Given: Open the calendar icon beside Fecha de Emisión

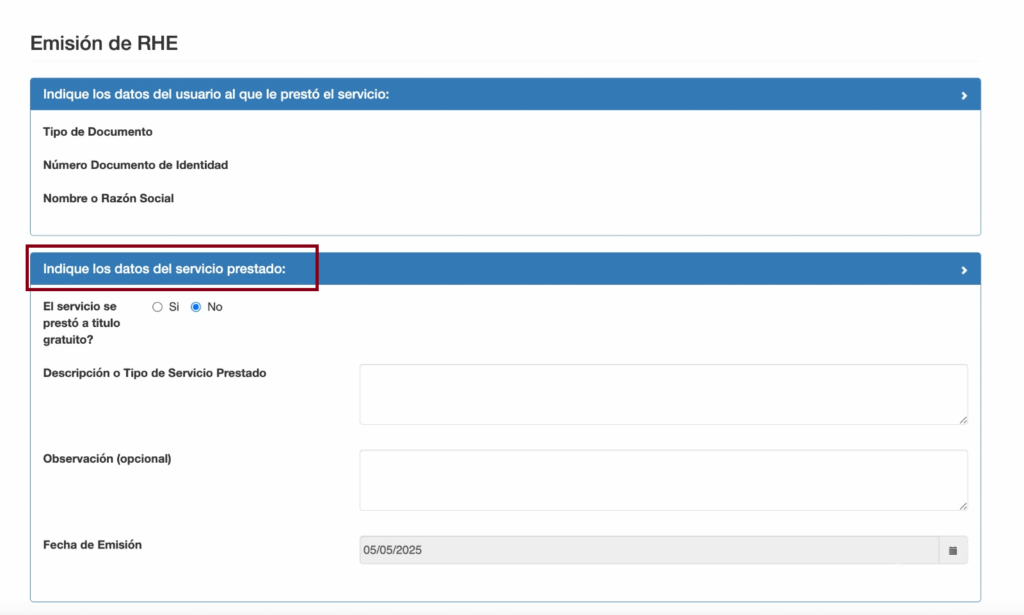Looking at the screenshot, I should pyautogui.click(x=953, y=549).
